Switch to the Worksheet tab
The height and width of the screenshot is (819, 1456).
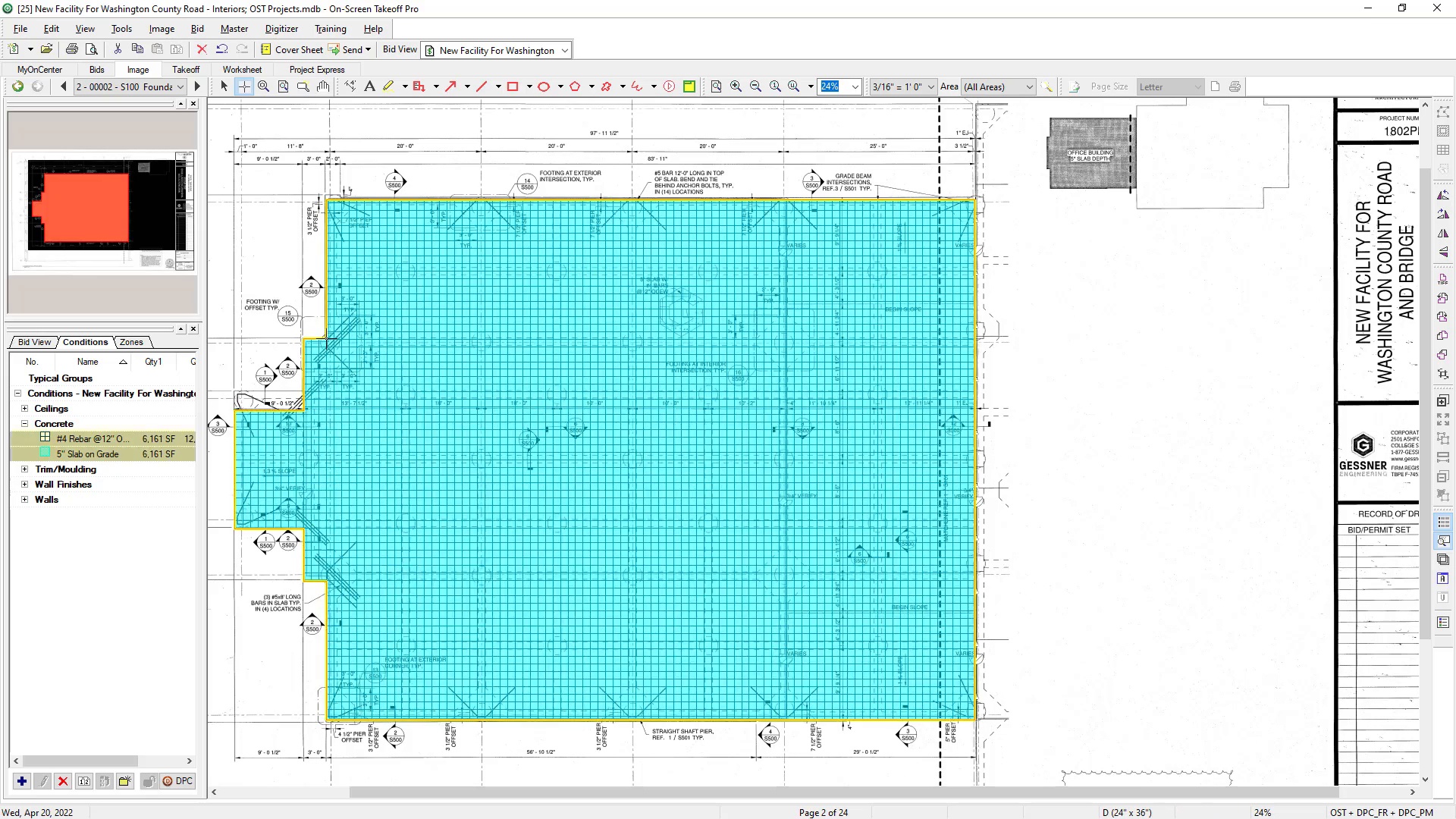click(242, 69)
